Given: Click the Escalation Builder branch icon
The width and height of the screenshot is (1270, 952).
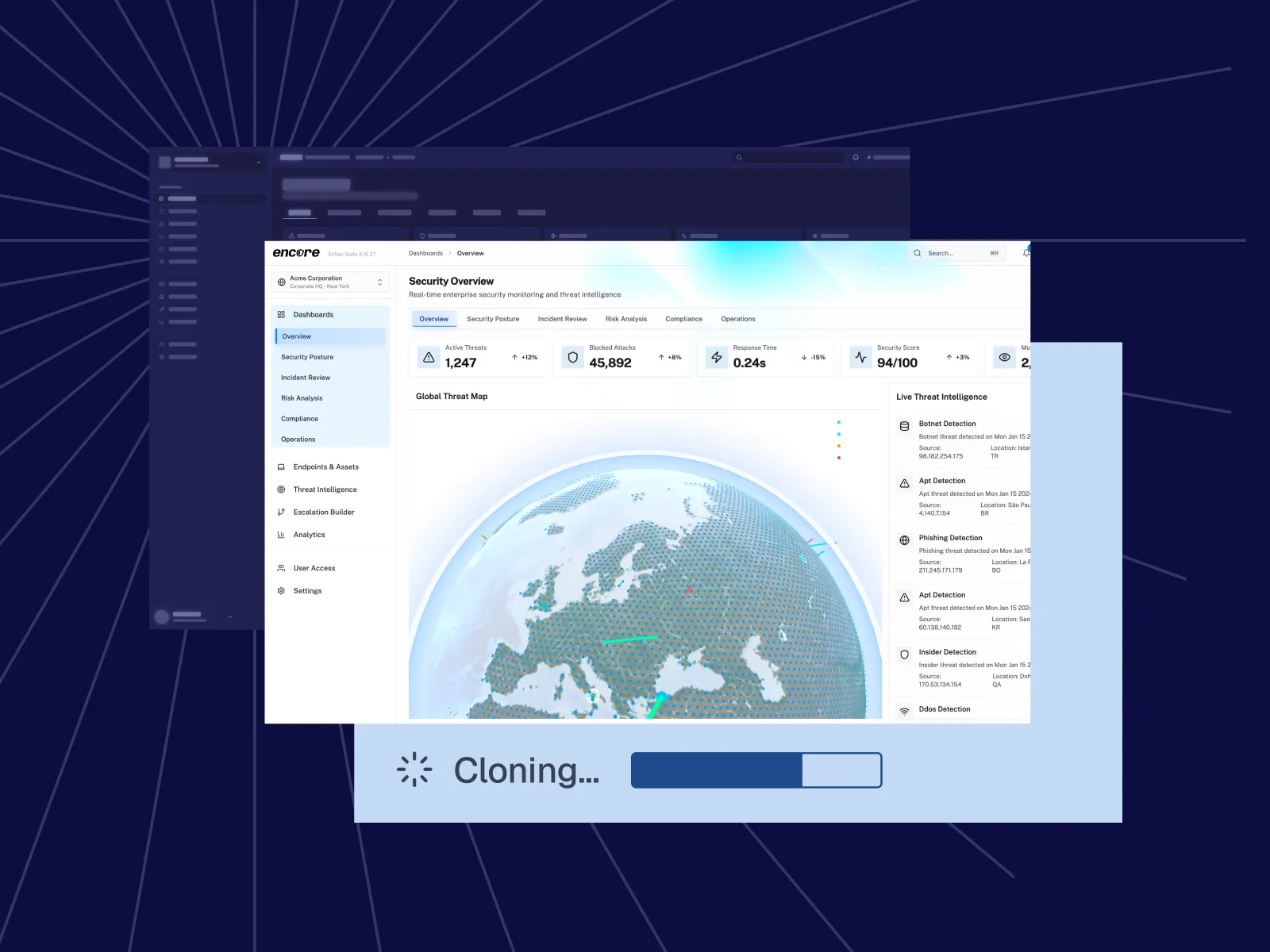Looking at the screenshot, I should pyautogui.click(x=281, y=512).
